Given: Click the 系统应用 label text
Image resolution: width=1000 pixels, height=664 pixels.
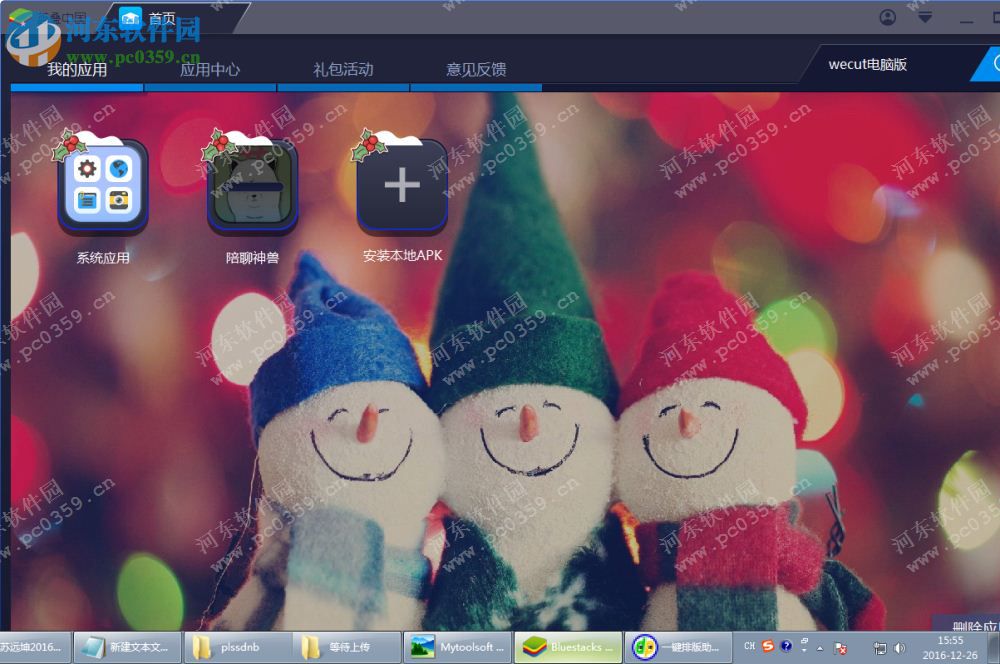Looking at the screenshot, I should pyautogui.click(x=103, y=258).
